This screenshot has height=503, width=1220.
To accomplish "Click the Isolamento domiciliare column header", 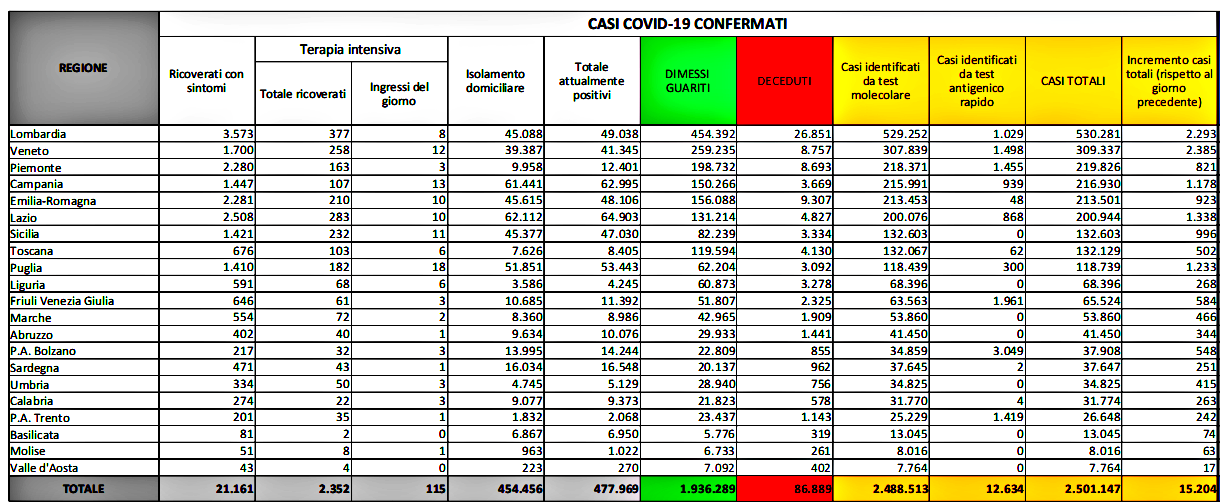I will (x=495, y=81).
